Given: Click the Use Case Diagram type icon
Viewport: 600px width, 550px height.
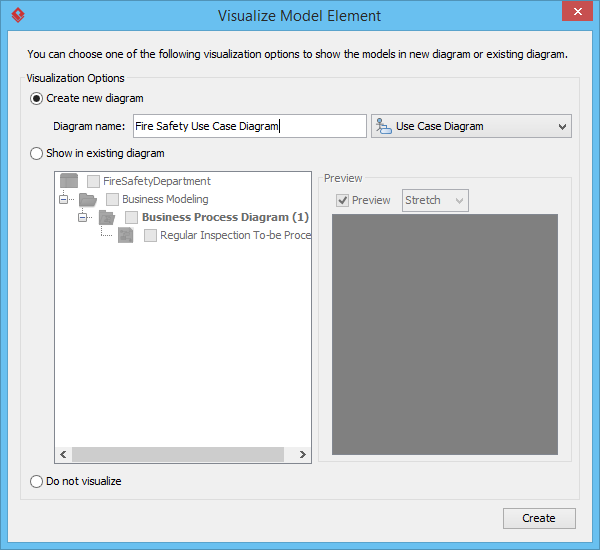Looking at the screenshot, I should point(383,126).
